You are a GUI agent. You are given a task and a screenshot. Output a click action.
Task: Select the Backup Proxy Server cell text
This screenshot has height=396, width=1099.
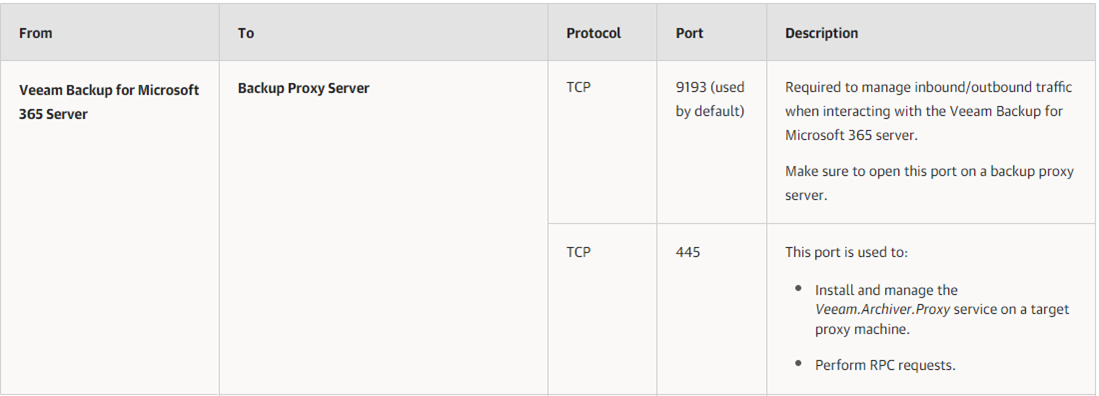(303, 88)
